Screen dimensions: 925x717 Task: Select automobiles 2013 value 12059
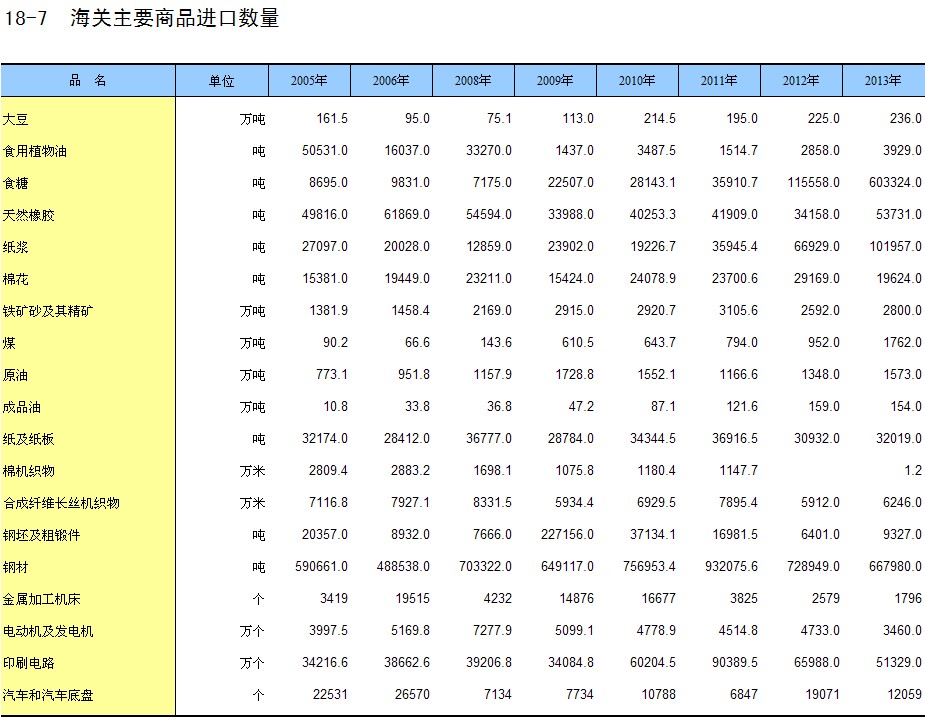tap(904, 695)
